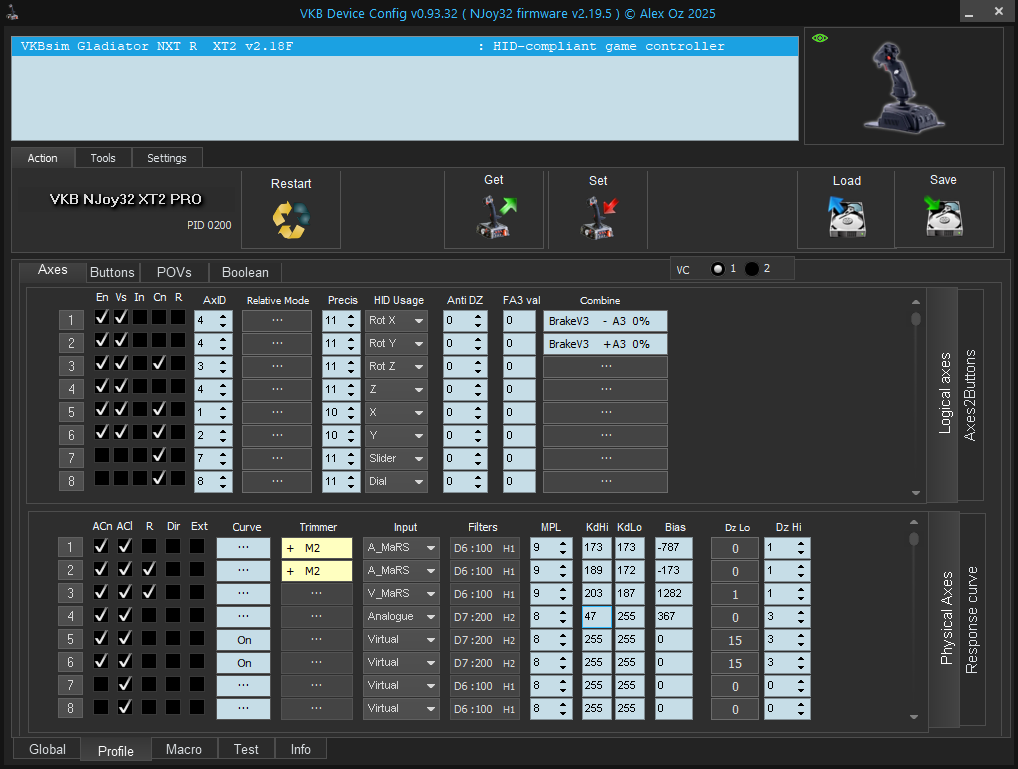The height and width of the screenshot is (769, 1018).
Task: Switch to the Buttons tab
Action: pos(112,272)
